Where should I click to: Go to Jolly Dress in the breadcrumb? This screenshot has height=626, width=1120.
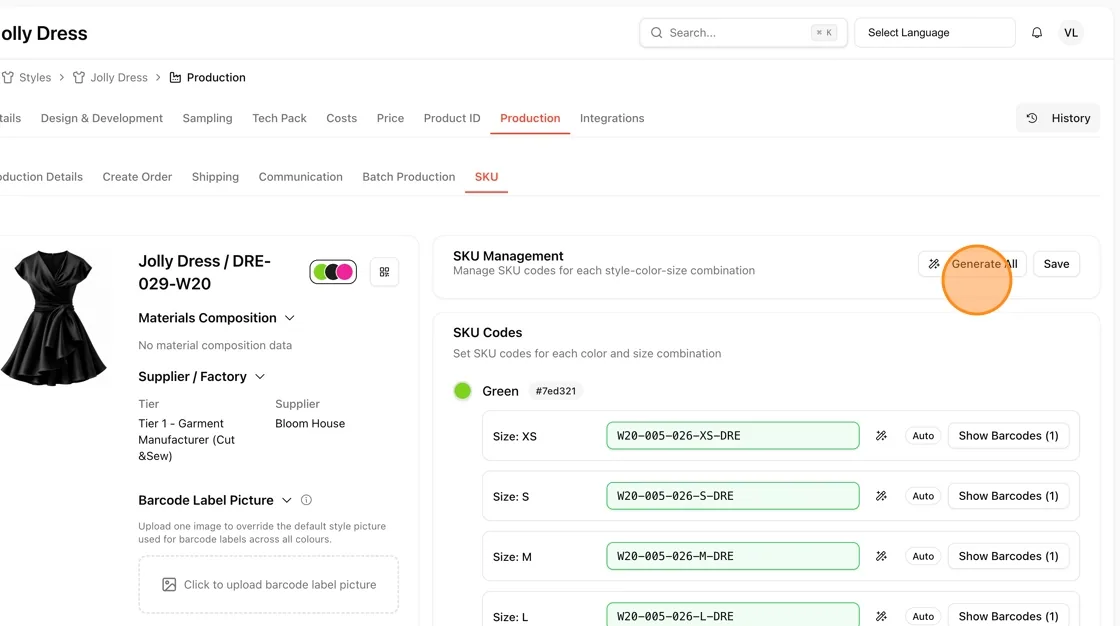(119, 77)
